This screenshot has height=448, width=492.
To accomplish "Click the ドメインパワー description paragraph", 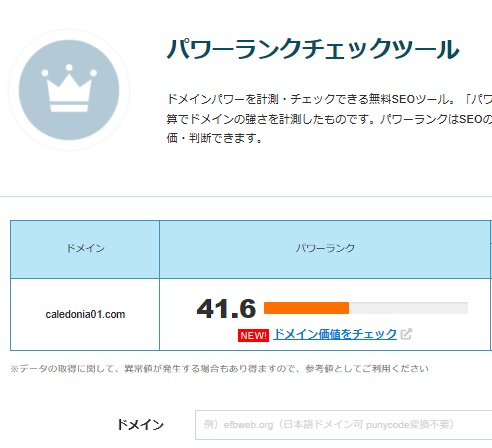I will [329, 118].
